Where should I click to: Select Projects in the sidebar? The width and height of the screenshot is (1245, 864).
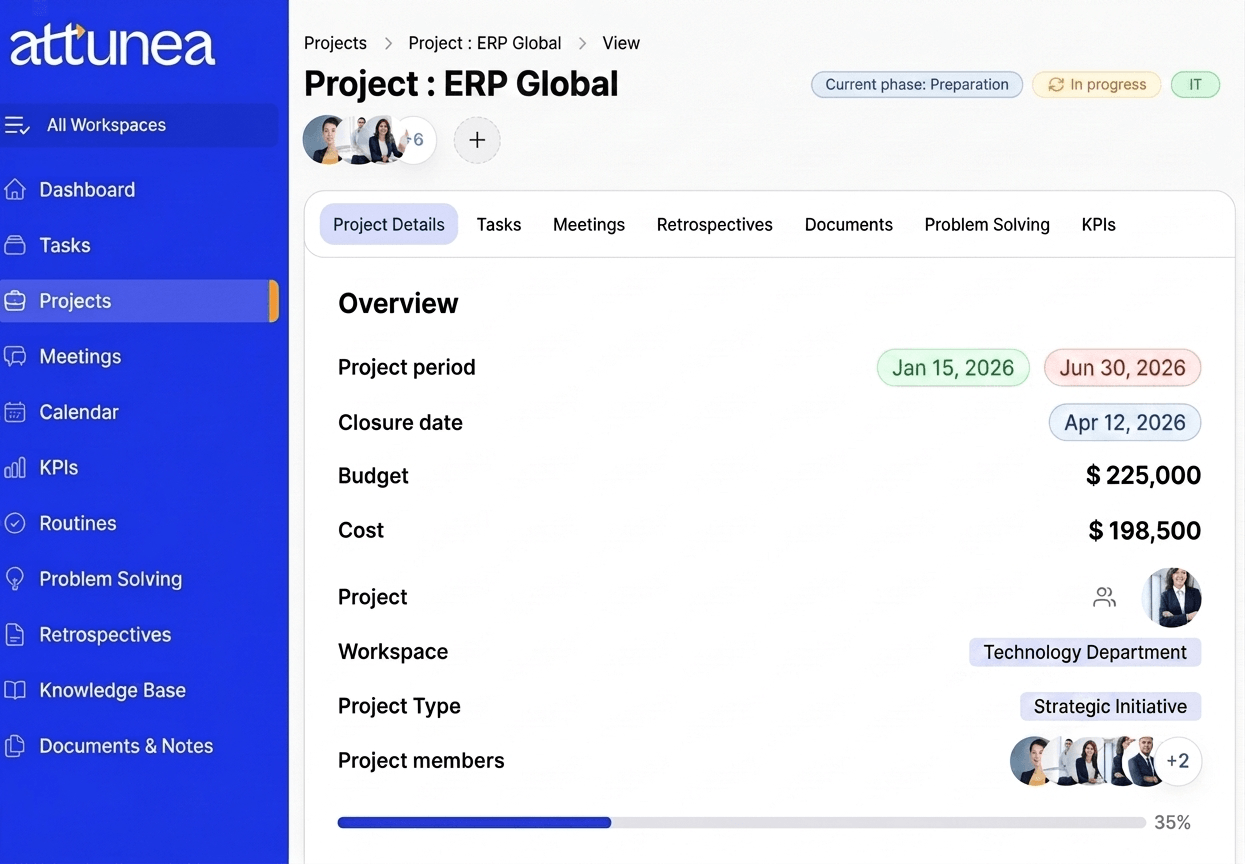[x=139, y=301]
